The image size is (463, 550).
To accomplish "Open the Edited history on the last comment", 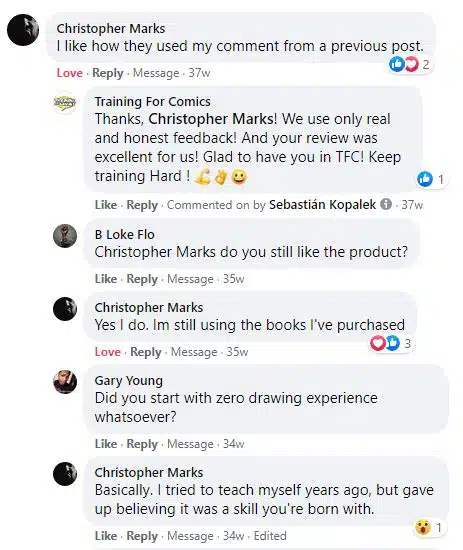I will point(270,536).
